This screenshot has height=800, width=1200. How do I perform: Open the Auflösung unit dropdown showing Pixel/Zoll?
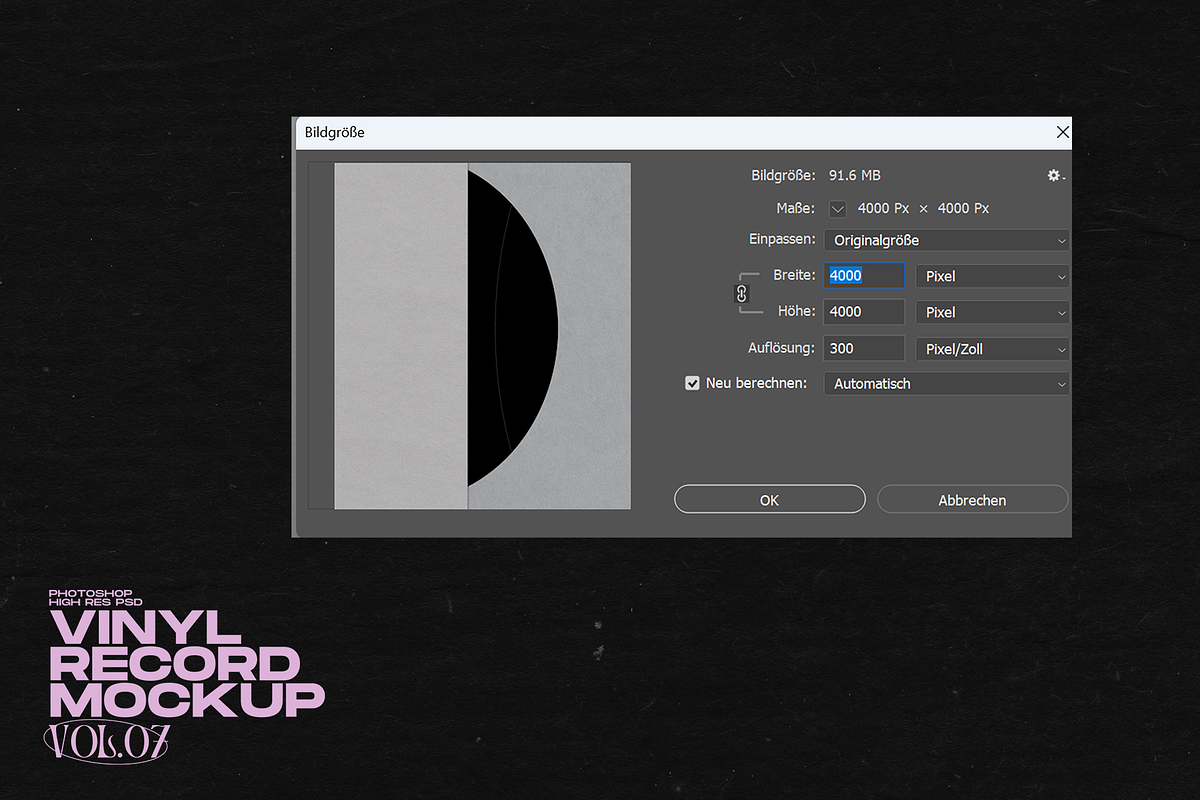[992, 348]
